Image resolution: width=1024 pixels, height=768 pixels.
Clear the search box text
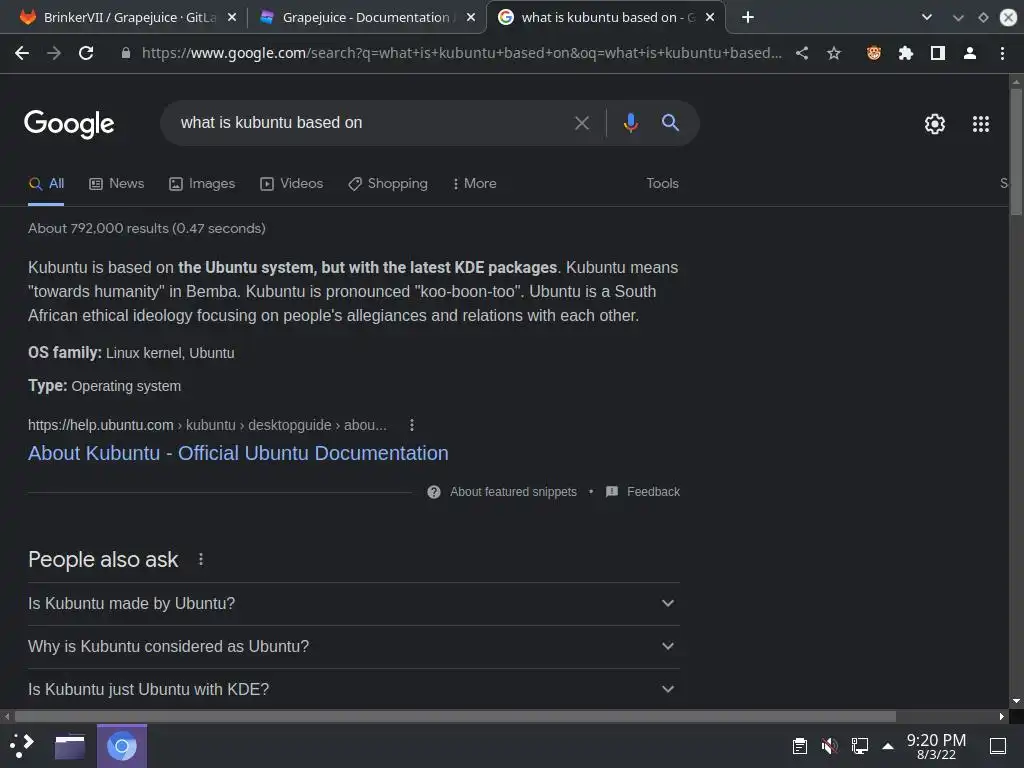pos(582,123)
